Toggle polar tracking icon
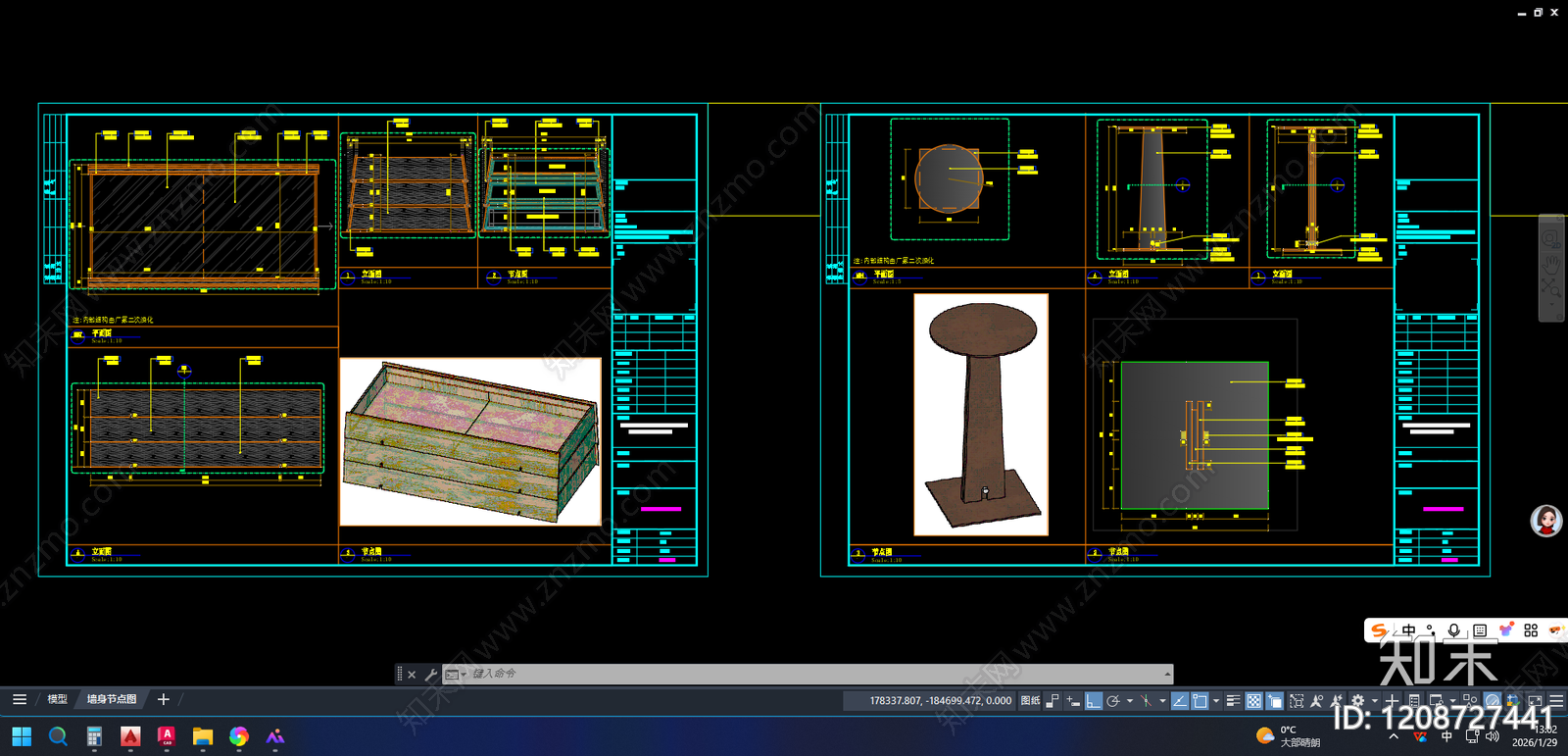Viewport: 1568px width, 756px height. pos(1113,700)
